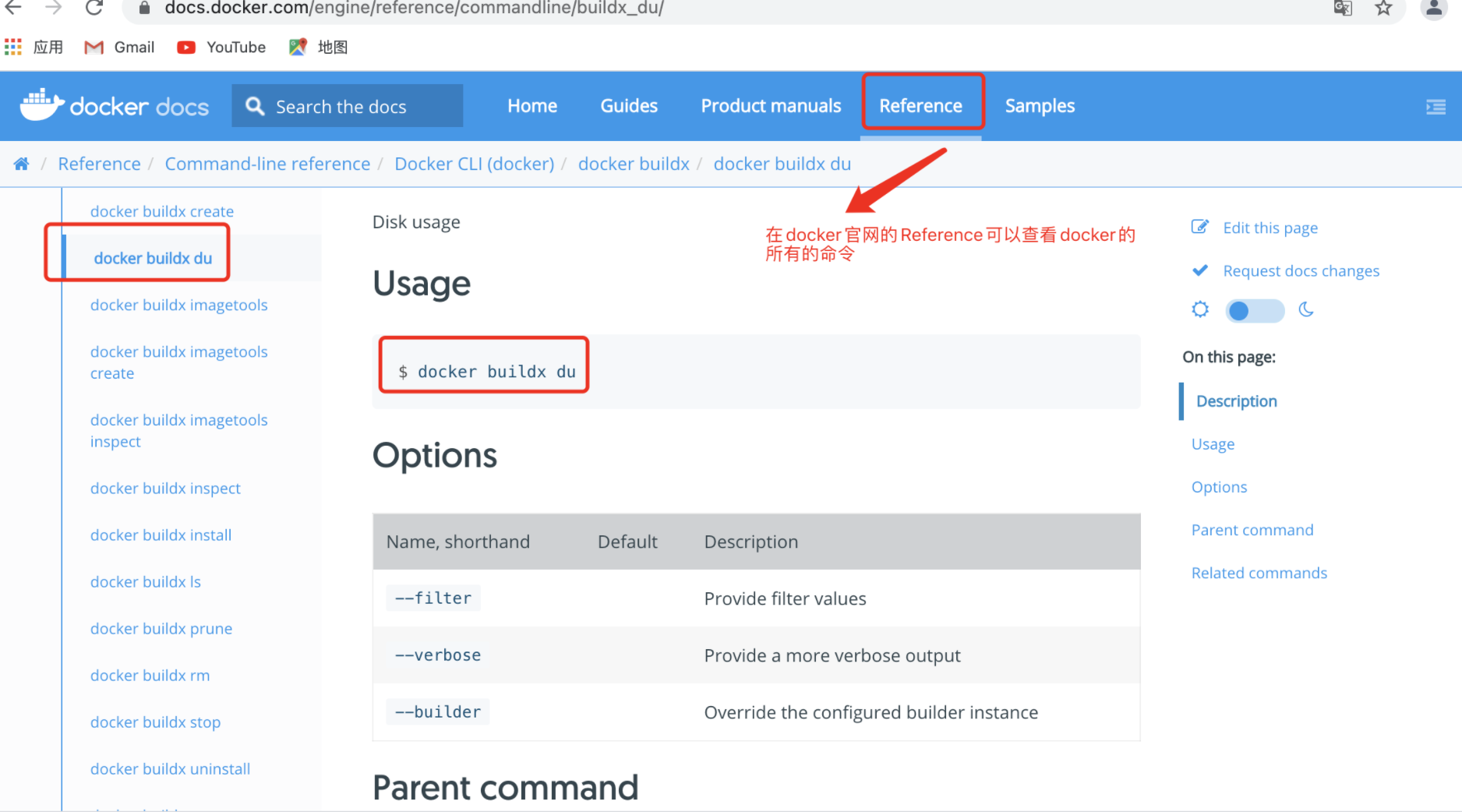Click the docker docs whale logo
This screenshot has width=1462, height=812.
coord(115,106)
